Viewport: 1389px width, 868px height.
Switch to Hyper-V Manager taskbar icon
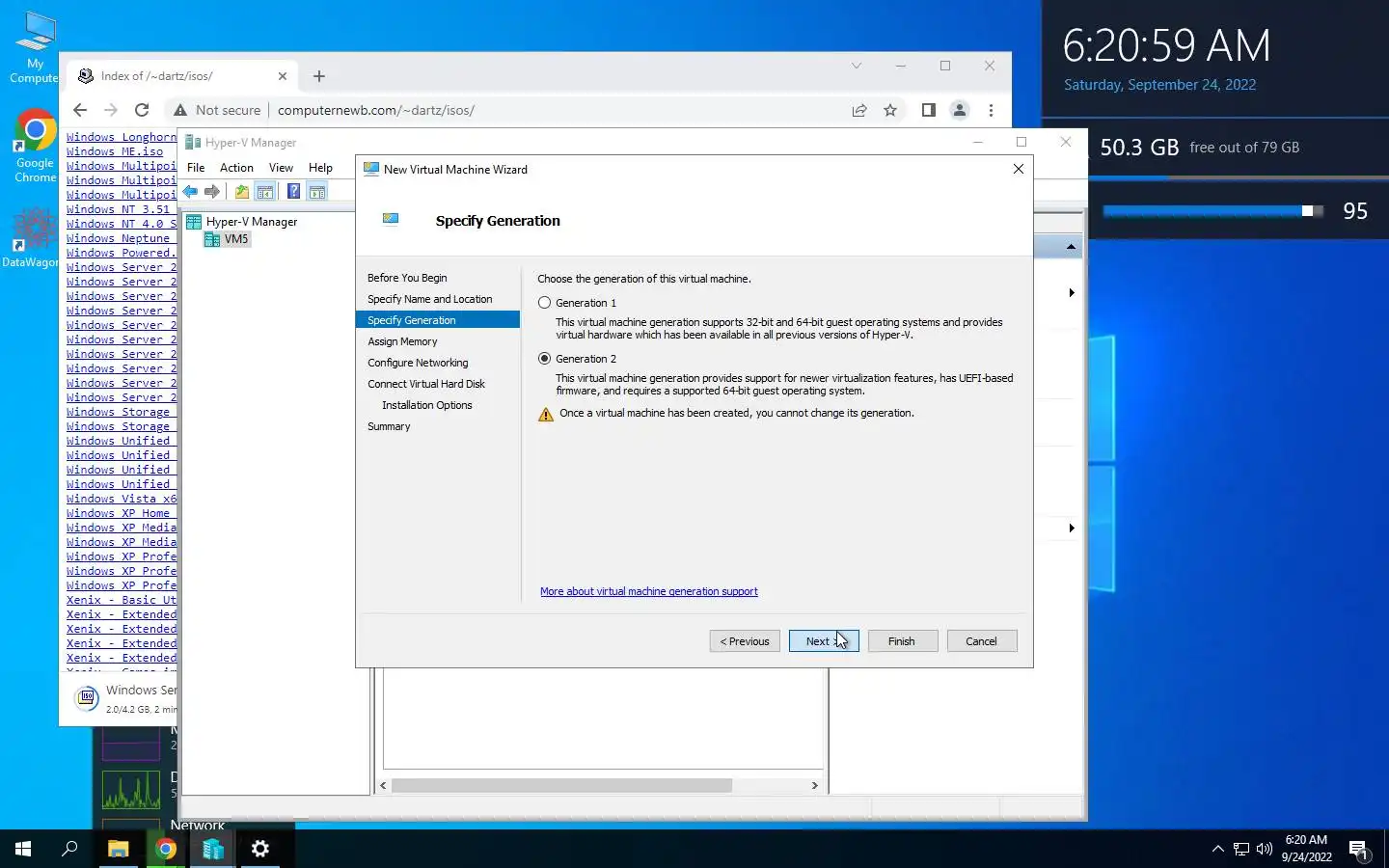click(212, 849)
